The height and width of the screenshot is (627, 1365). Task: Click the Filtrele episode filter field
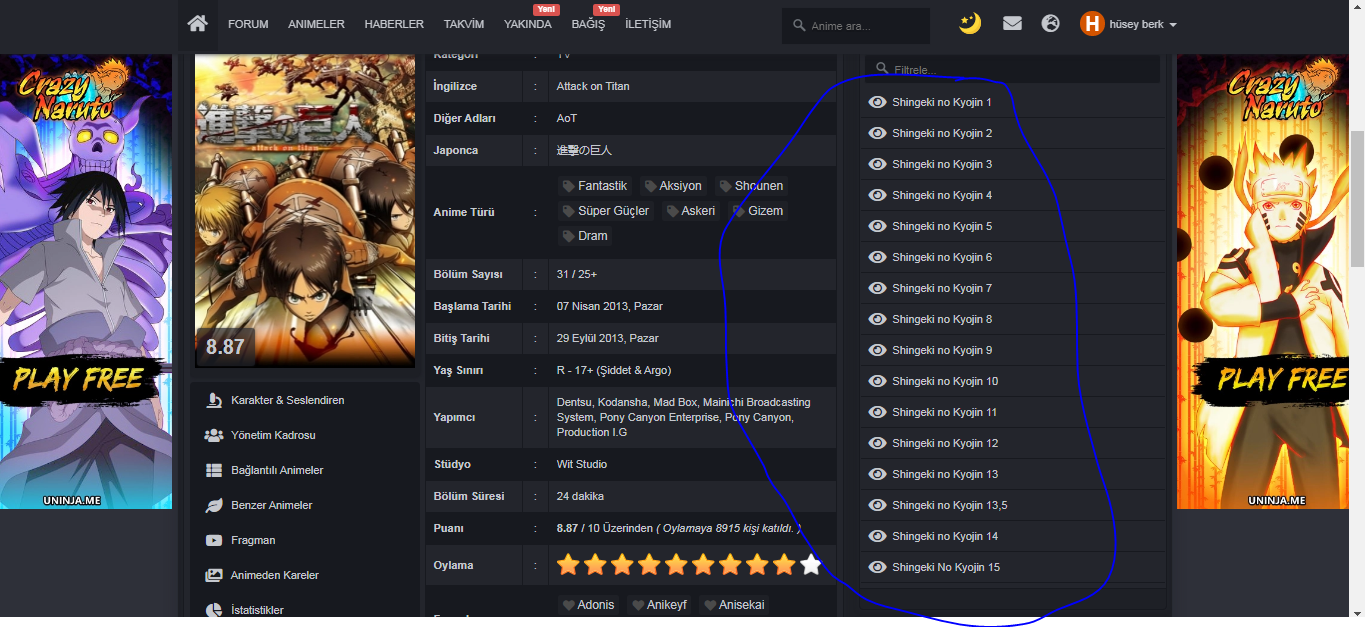pyautogui.click(x=1012, y=69)
